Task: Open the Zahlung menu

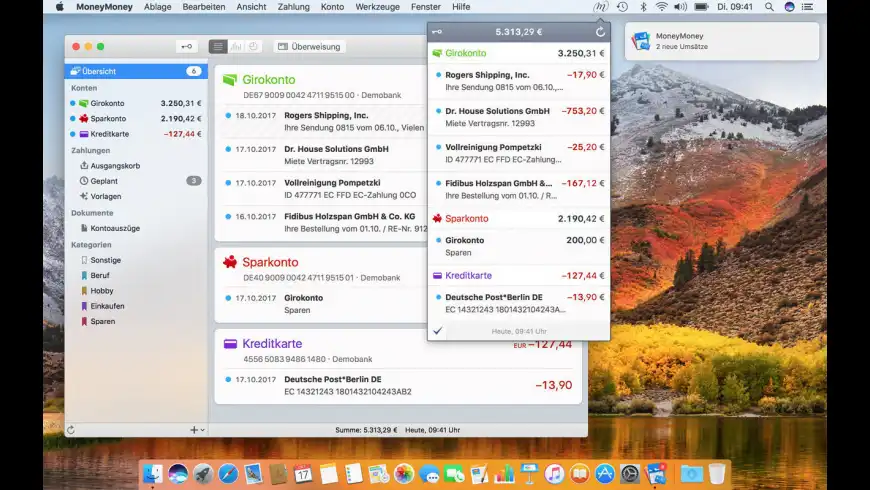Action: click(294, 7)
